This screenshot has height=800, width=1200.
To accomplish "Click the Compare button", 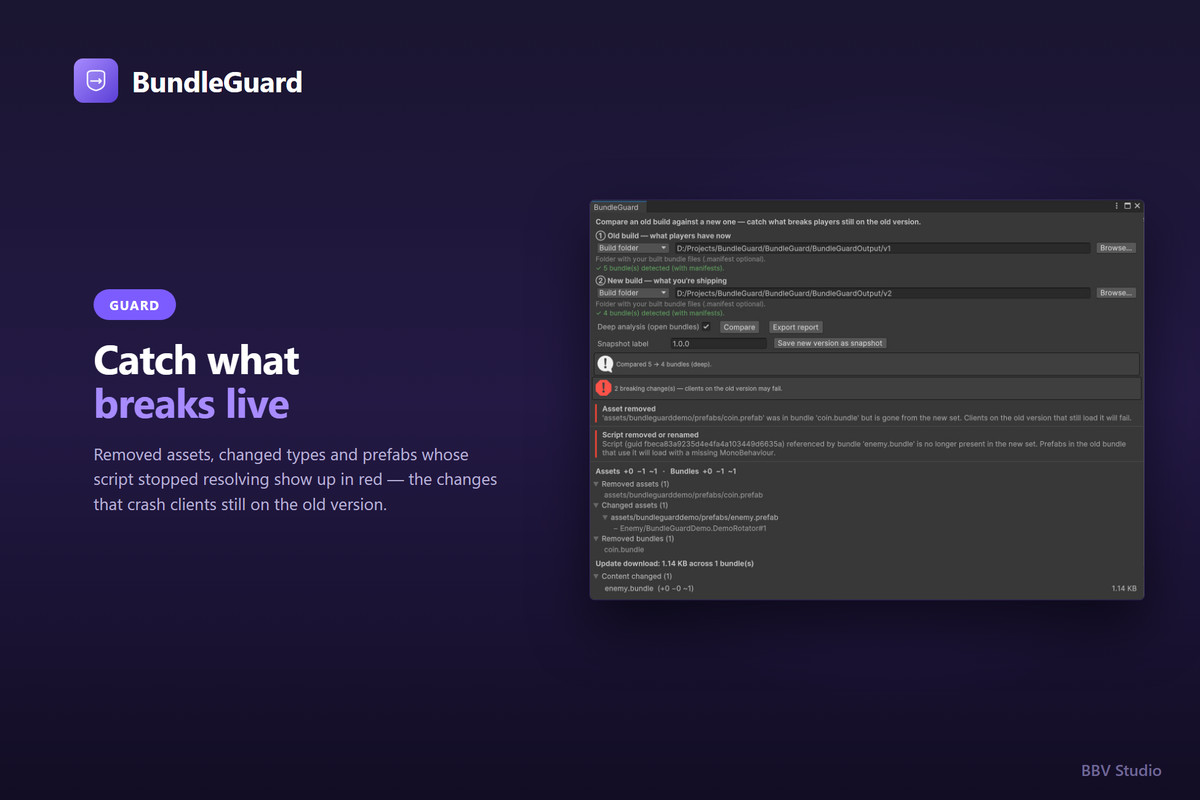I will point(739,327).
